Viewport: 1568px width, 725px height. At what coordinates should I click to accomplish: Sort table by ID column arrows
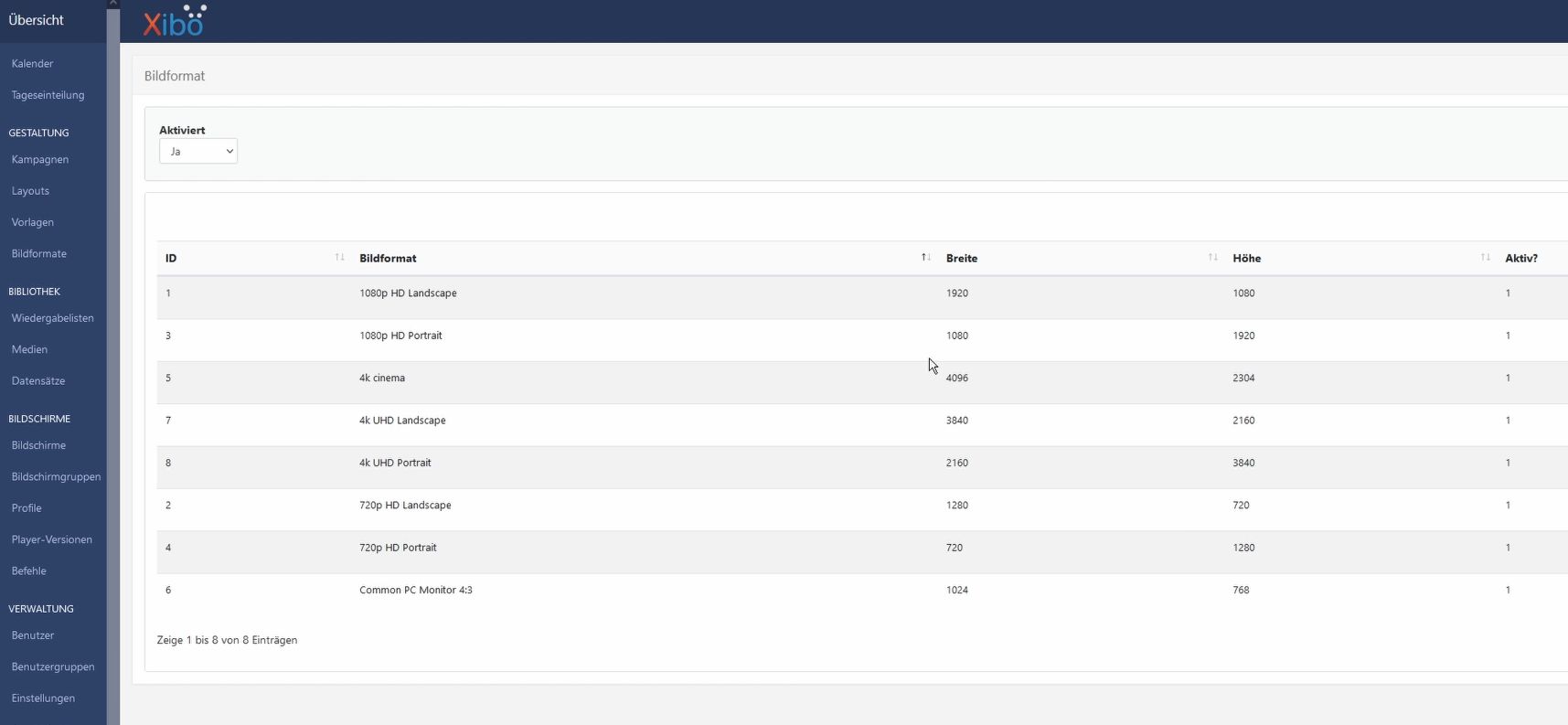tap(339, 258)
